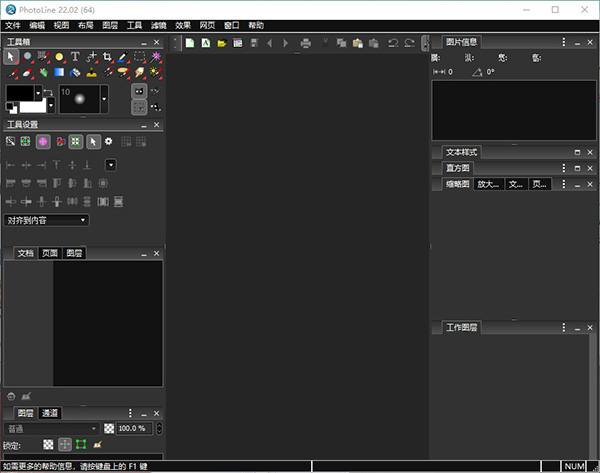The height and width of the screenshot is (473, 600).
Task: Select the Zoom magnifier tool
Action: click(x=27, y=57)
